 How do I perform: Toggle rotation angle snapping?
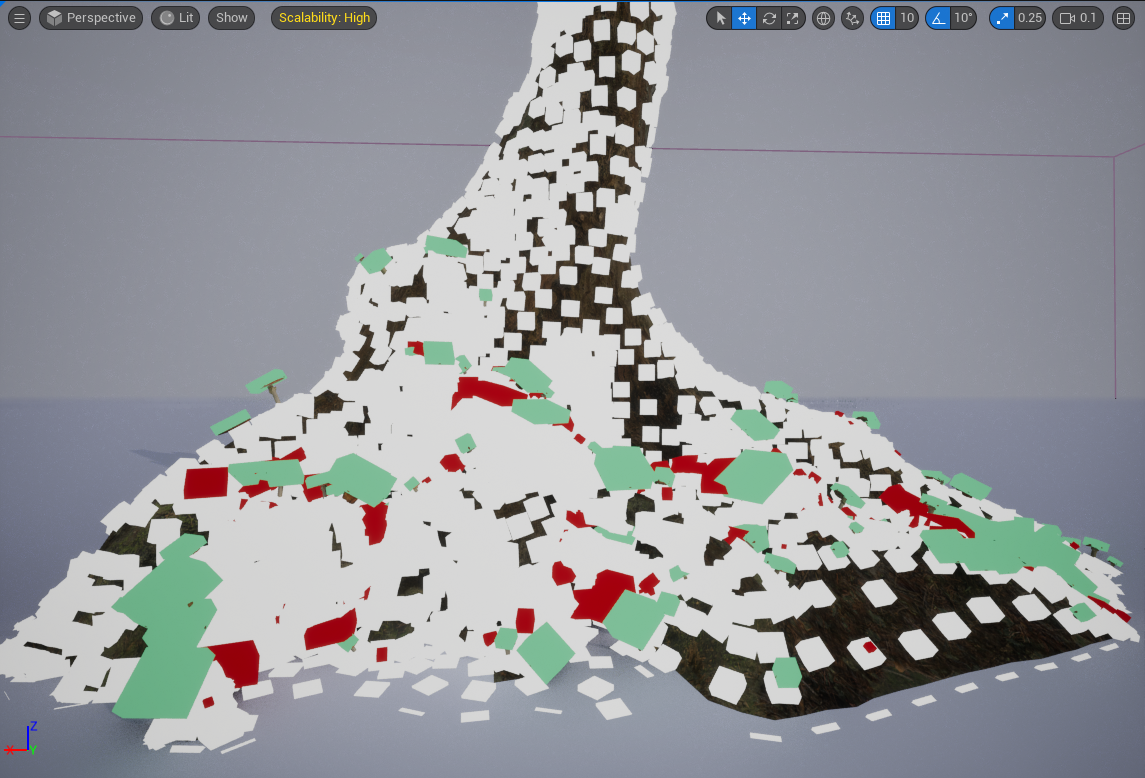tap(938, 18)
